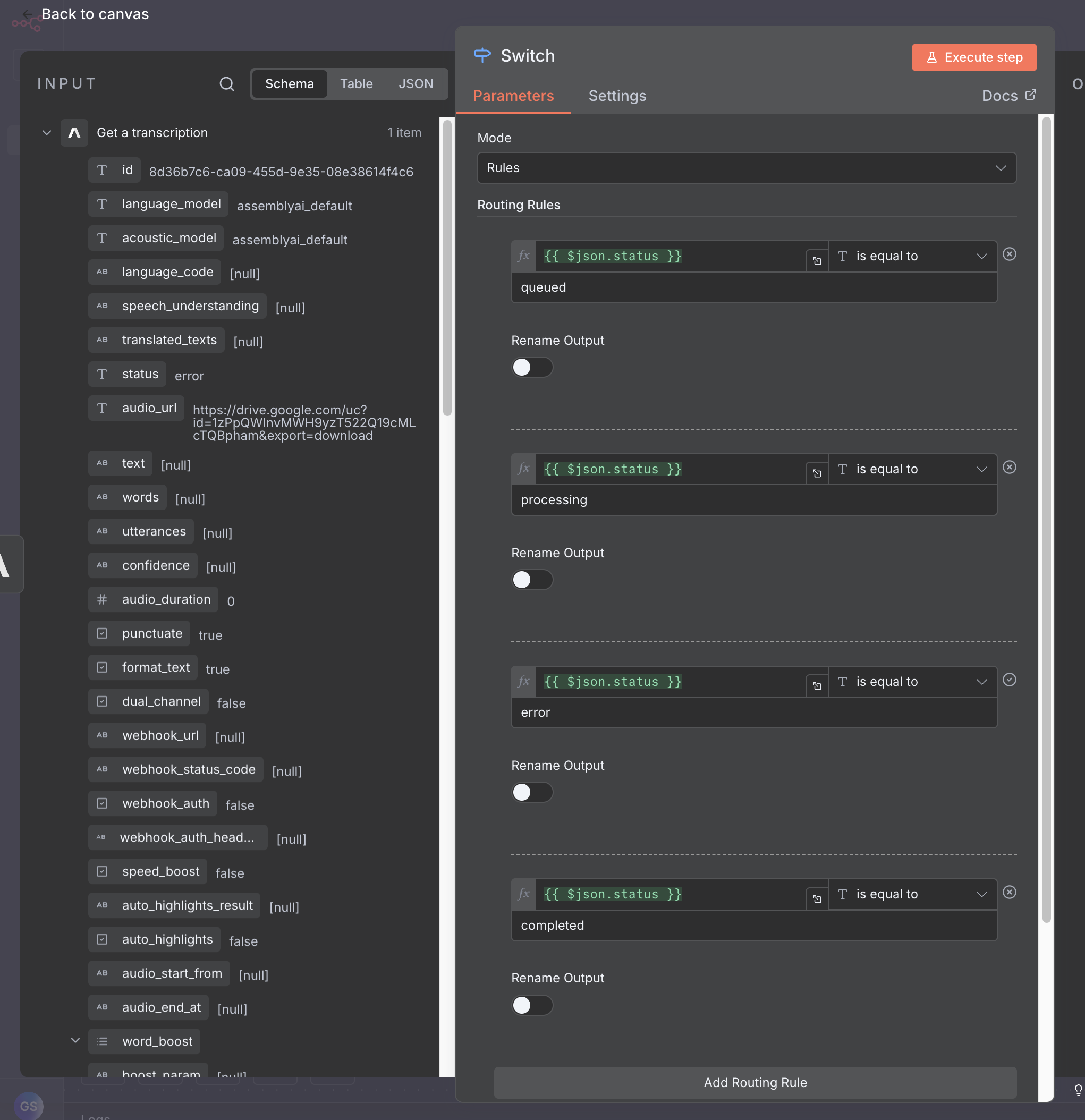Click the parameters panel vertical scrollbar

pos(1046,514)
